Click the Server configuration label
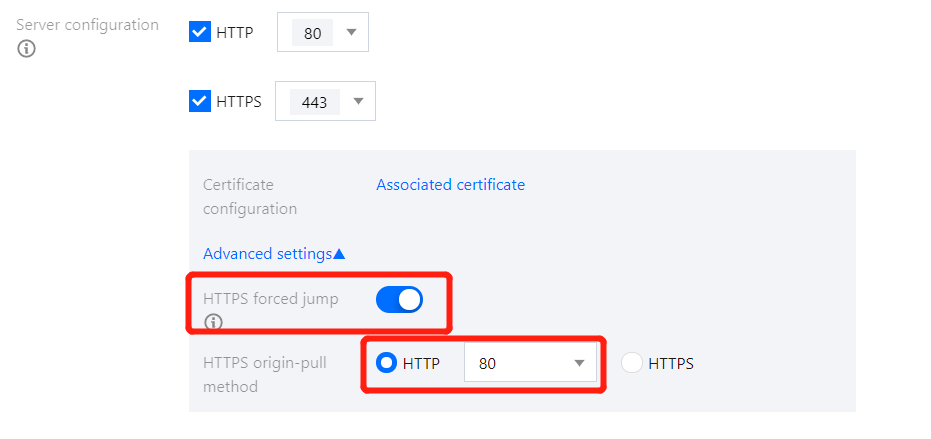This screenshot has width=931, height=439. 88,25
